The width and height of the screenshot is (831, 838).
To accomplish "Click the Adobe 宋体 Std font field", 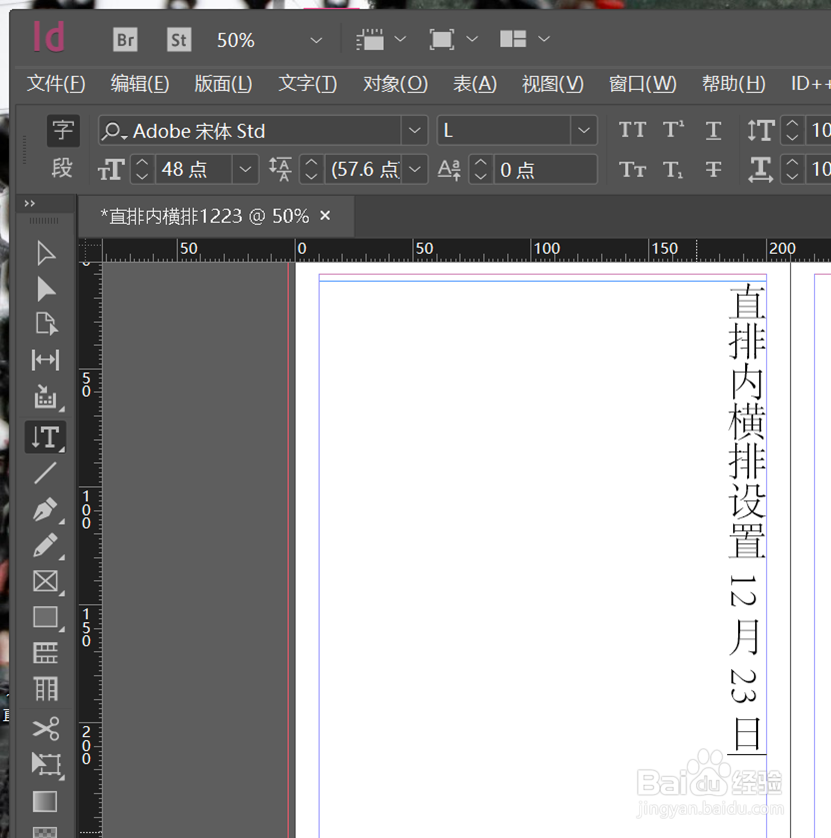I will 251,130.
